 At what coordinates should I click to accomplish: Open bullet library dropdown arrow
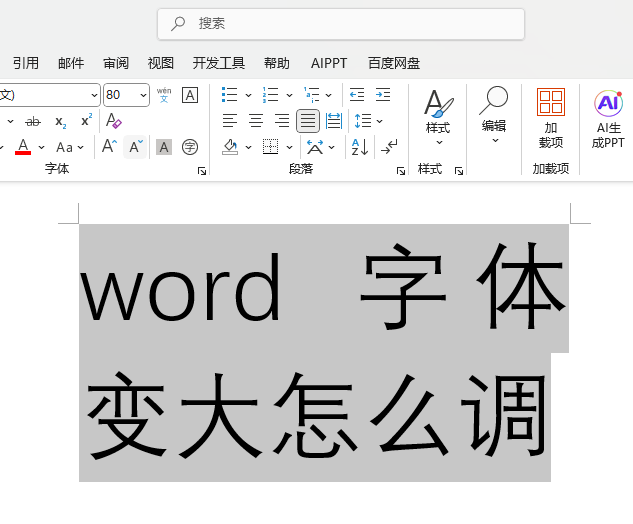[248, 95]
